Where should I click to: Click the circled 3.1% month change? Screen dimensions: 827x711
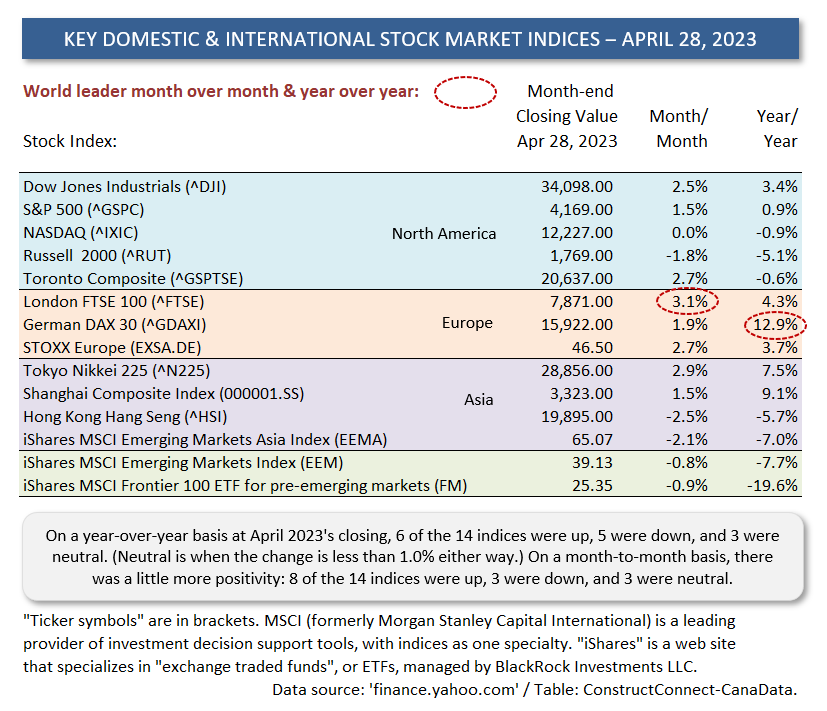[688, 302]
